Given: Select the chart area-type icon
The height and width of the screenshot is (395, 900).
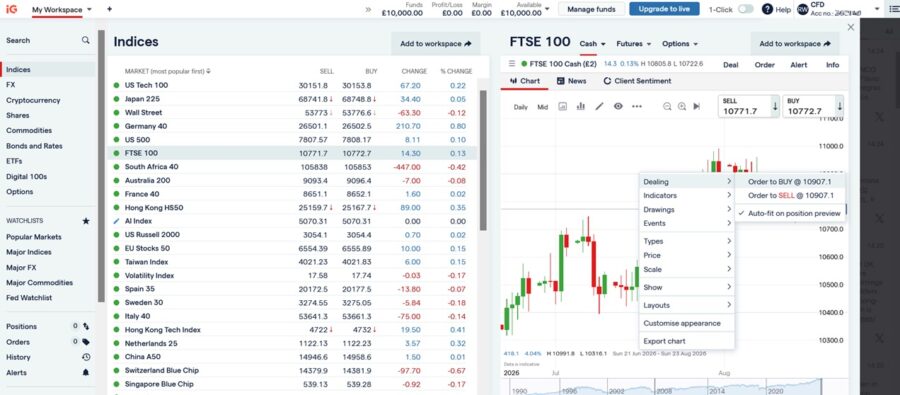Looking at the screenshot, I should [562, 106].
